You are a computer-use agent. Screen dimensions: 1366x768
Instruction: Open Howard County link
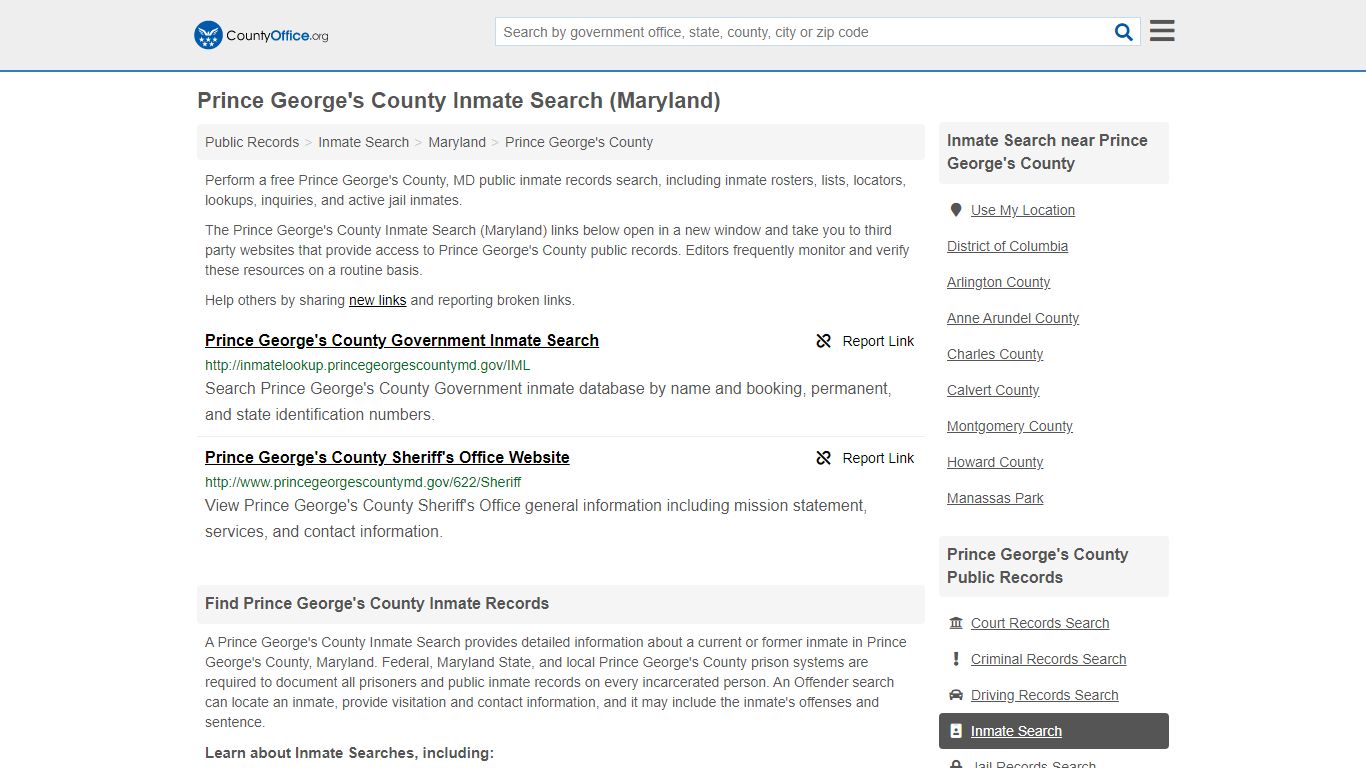click(x=995, y=462)
